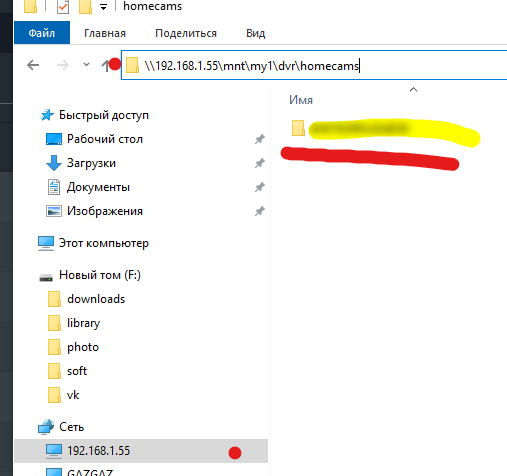Open recent locations dropdown chevron

coord(86,64)
